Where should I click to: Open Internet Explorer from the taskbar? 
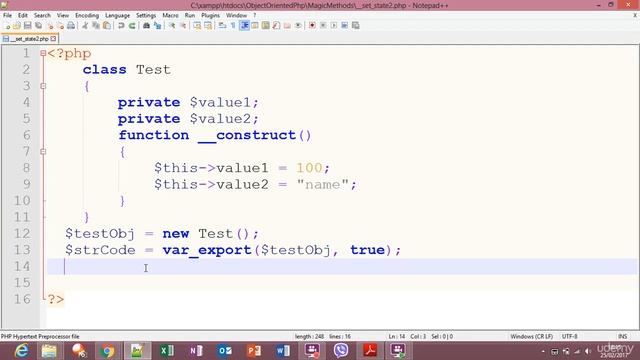[x=21, y=351]
